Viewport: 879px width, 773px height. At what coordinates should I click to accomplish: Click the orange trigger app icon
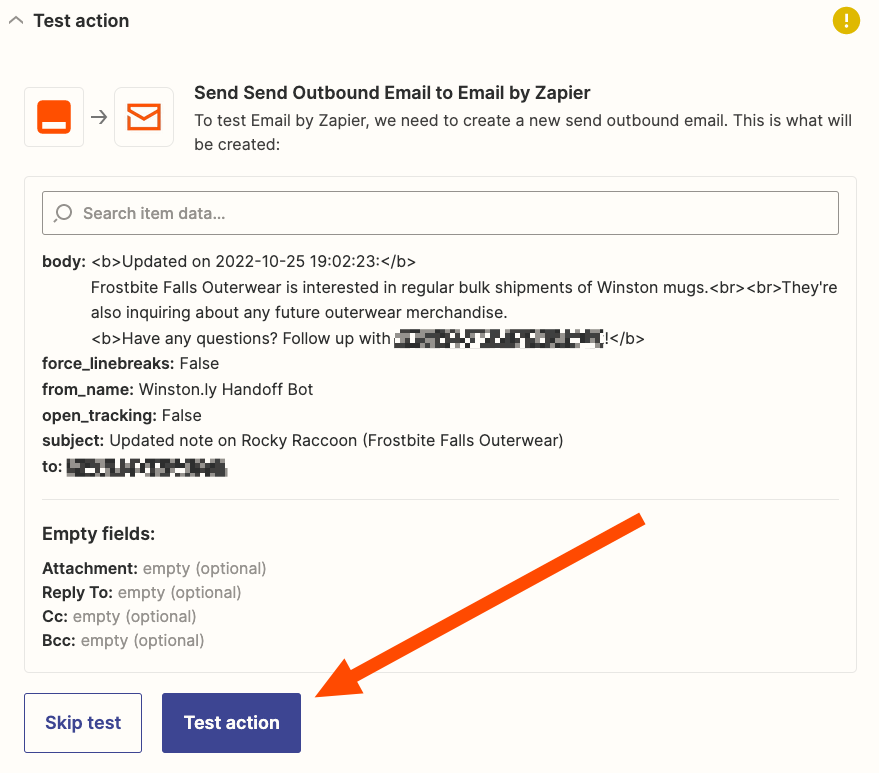pyautogui.click(x=54, y=117)
